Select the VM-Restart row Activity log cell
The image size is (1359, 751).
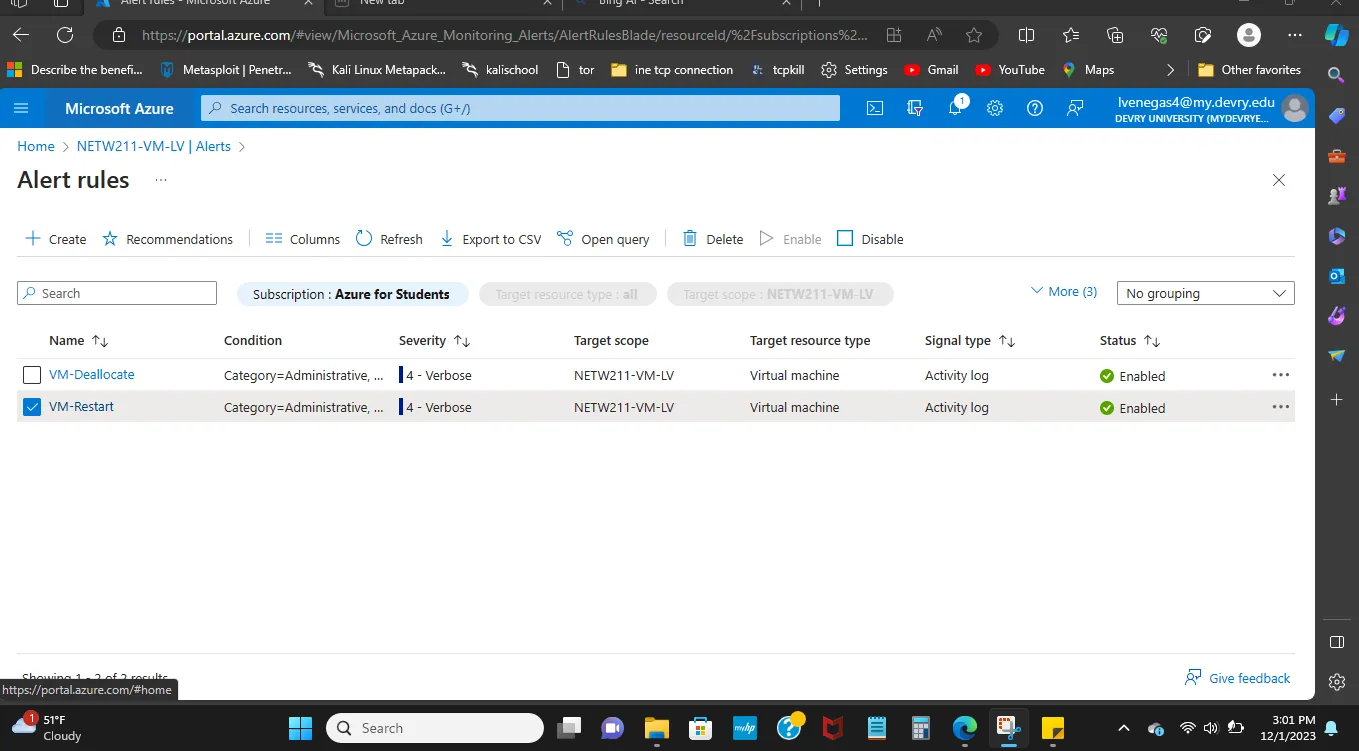coord(957,407)
